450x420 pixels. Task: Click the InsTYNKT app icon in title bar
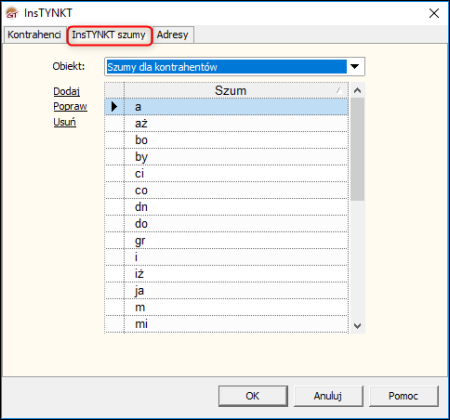tap(12, 13)
